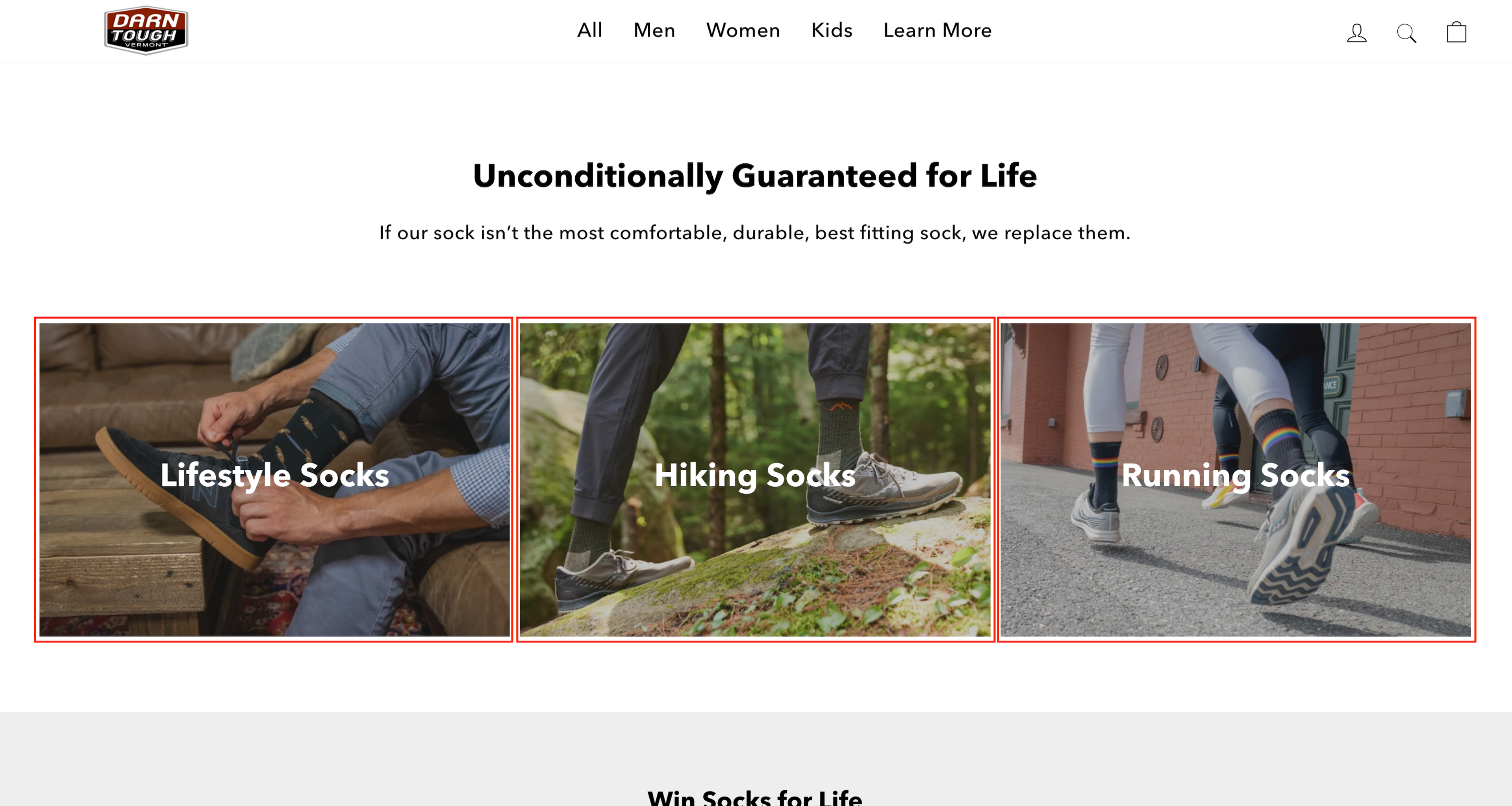View the shopping bag cart icon
This screenshot has width=1512, height=806.
click(1456, 31)
